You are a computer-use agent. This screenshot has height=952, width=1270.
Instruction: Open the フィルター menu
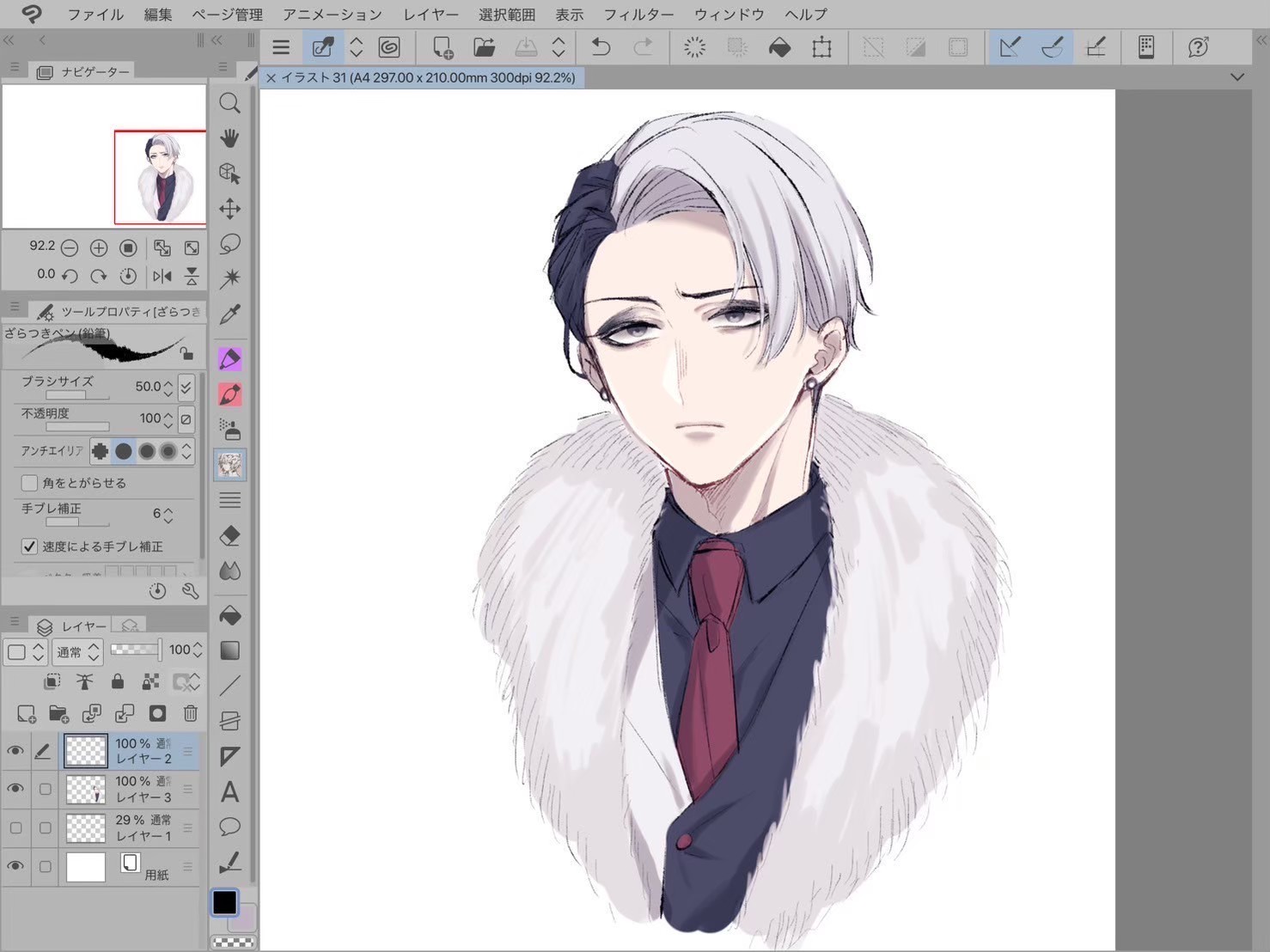tap(638, 15)
